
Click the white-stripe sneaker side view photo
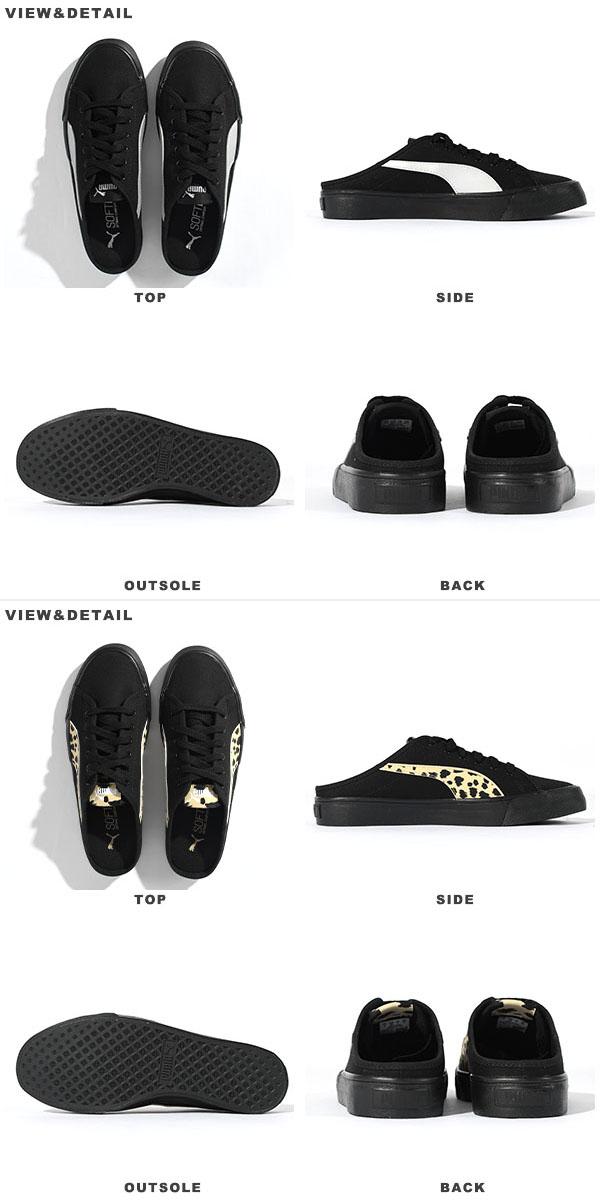click(453, 176)
